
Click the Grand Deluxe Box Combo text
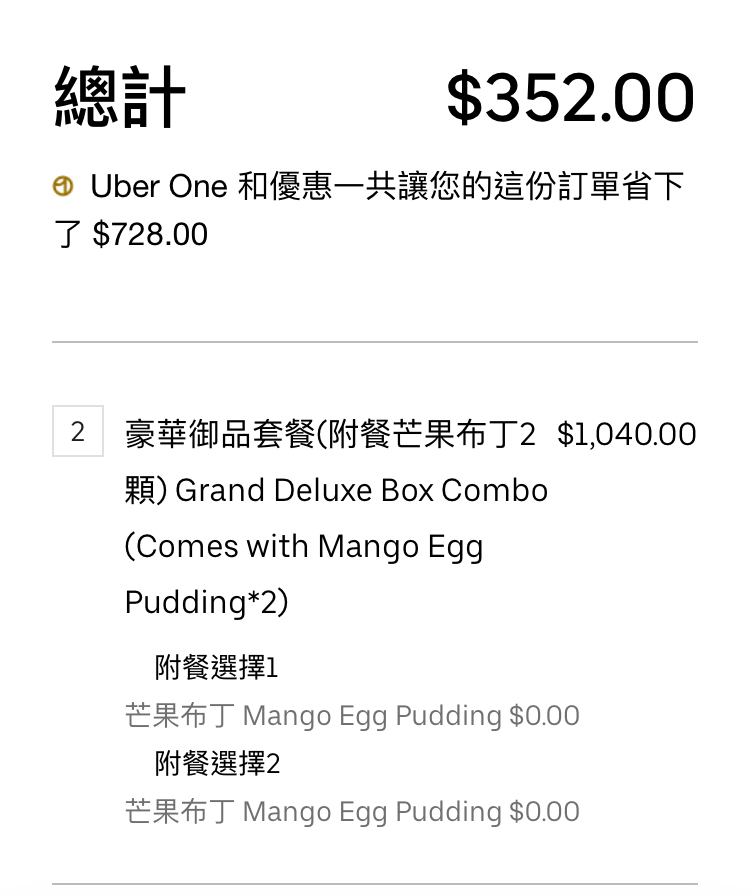[361, 491]
